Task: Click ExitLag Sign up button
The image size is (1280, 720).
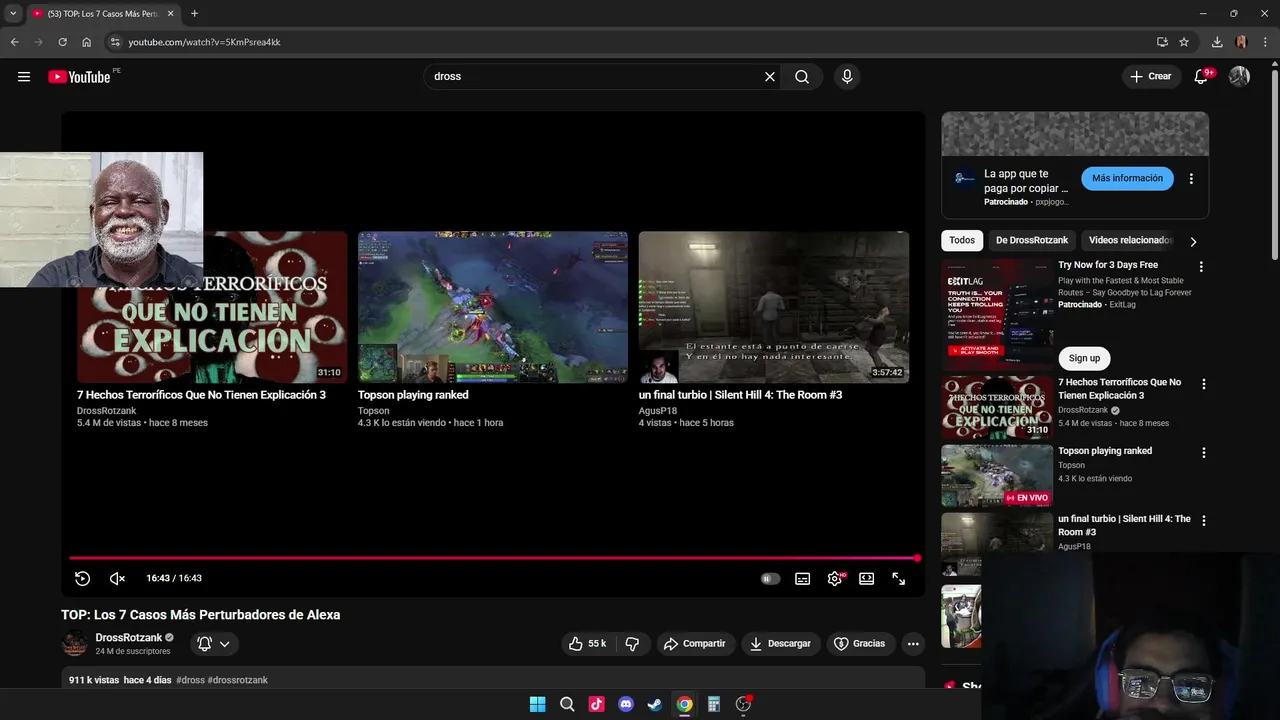Action: click(1084, 358)
